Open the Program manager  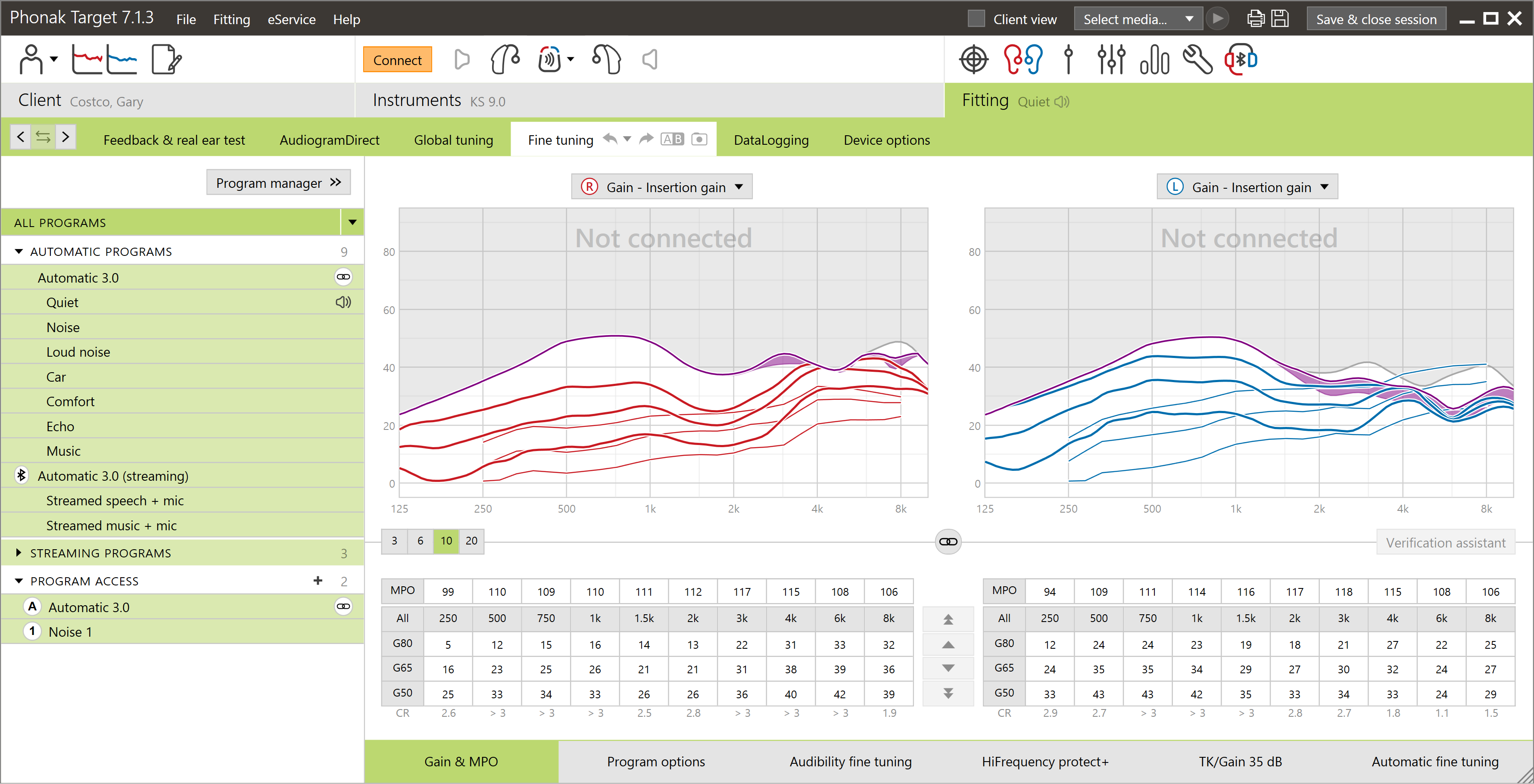pyautogui.click(x=279, y=183)
